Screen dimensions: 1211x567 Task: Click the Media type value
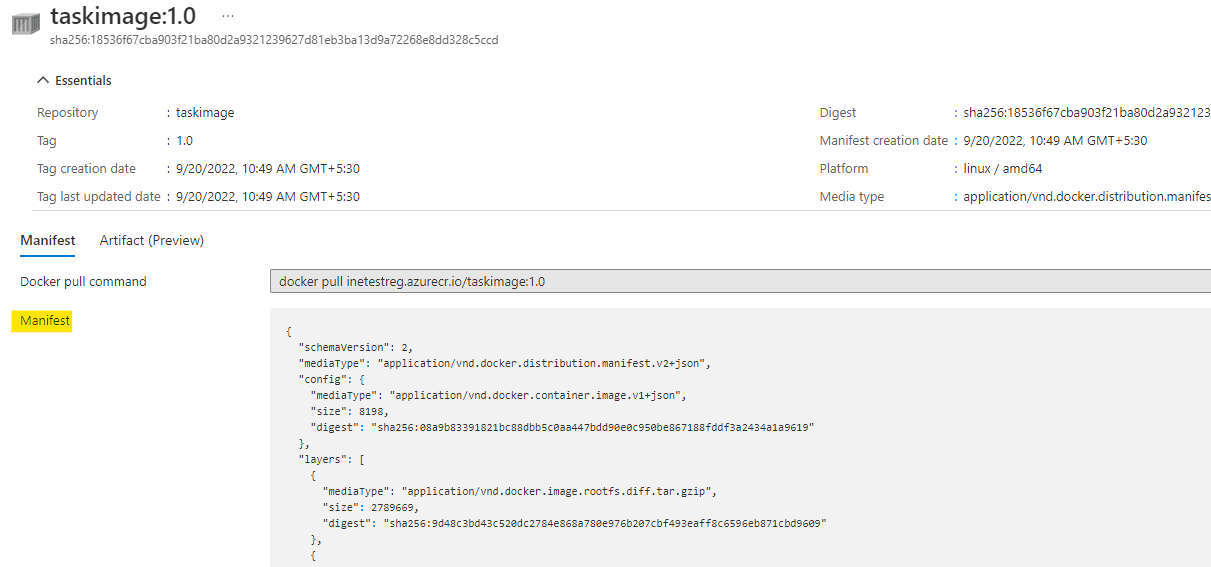pyautogui.click(x=1086, y=197)
